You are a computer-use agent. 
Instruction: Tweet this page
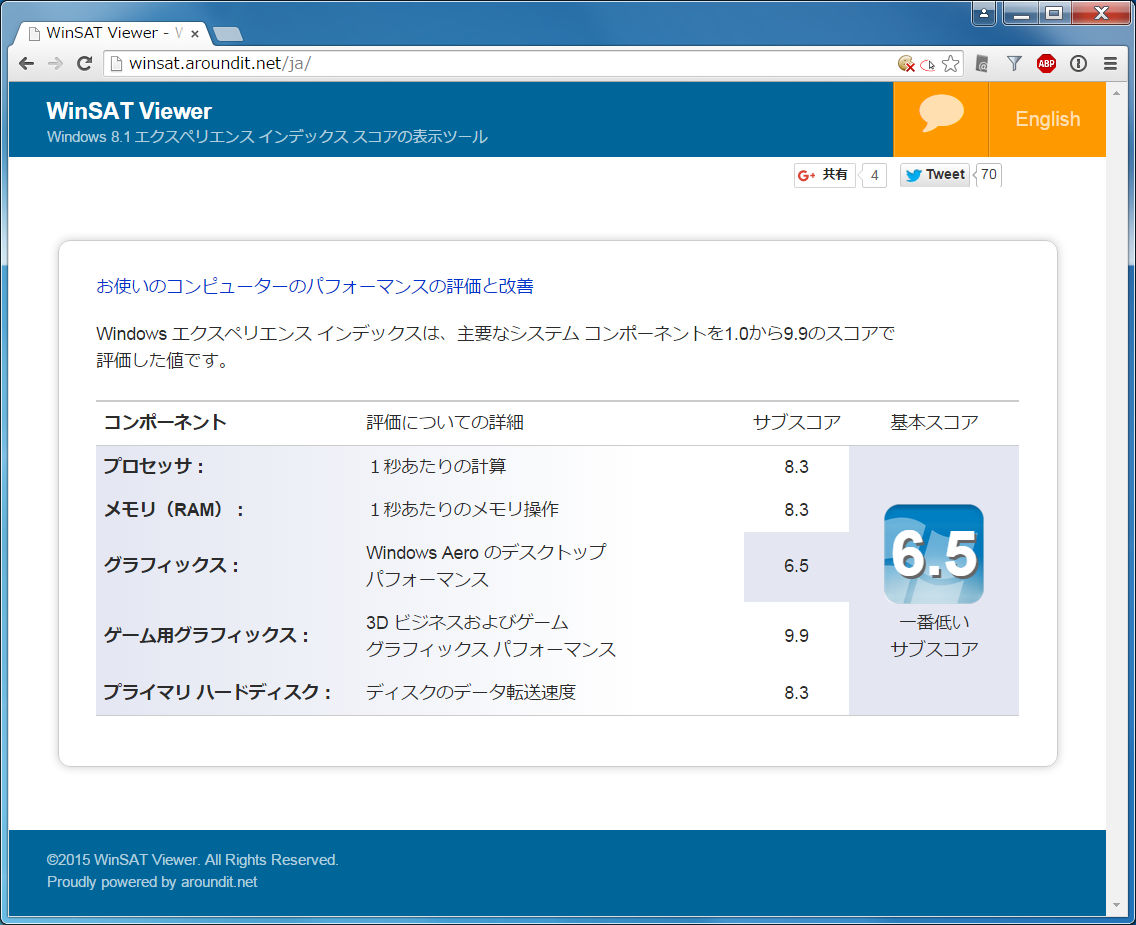tap(935, 175)
